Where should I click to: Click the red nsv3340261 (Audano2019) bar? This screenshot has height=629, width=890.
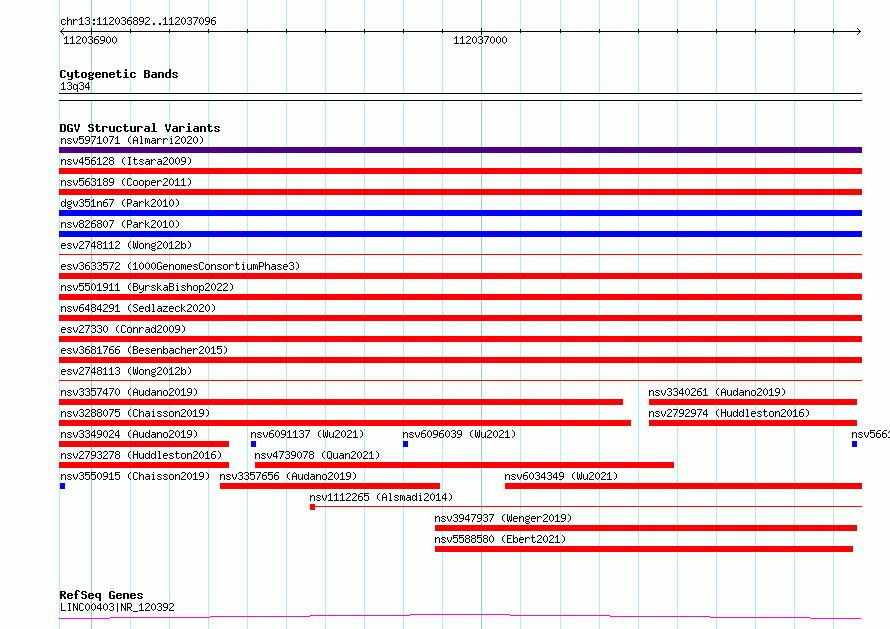pos(753,402)
